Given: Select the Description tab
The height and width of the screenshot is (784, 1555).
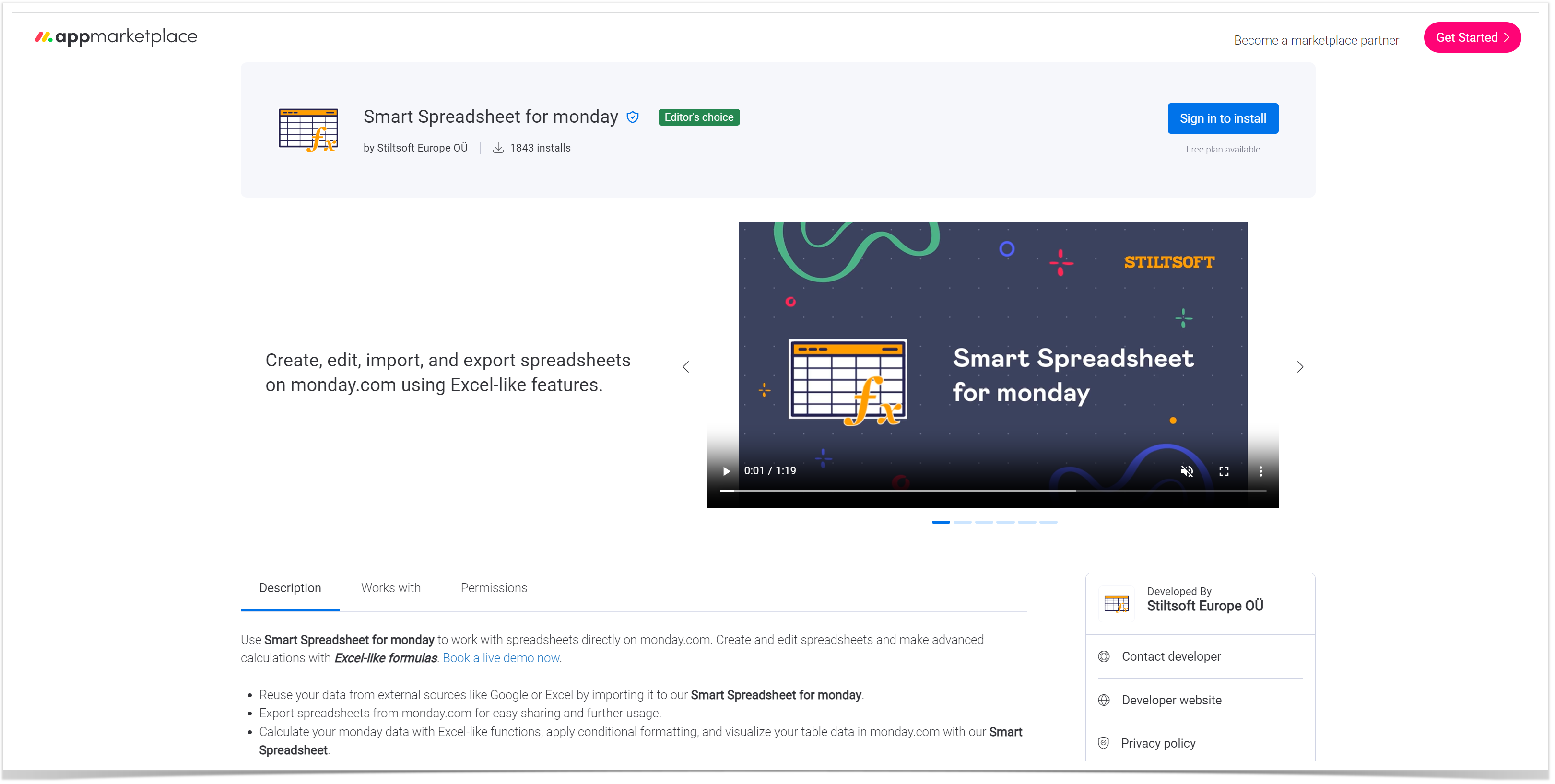Looking at the screenshot, I should click(x=290, y=588).
